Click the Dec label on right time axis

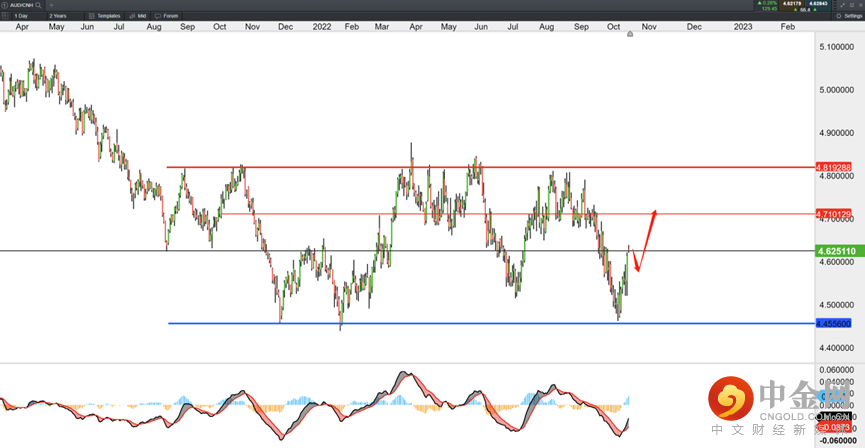[x=694, y=26]
